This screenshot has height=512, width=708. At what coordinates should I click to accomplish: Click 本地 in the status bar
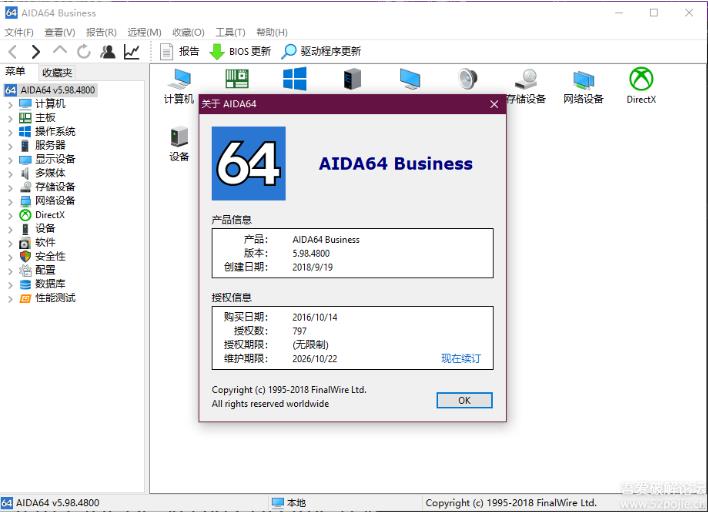point(289,503)
